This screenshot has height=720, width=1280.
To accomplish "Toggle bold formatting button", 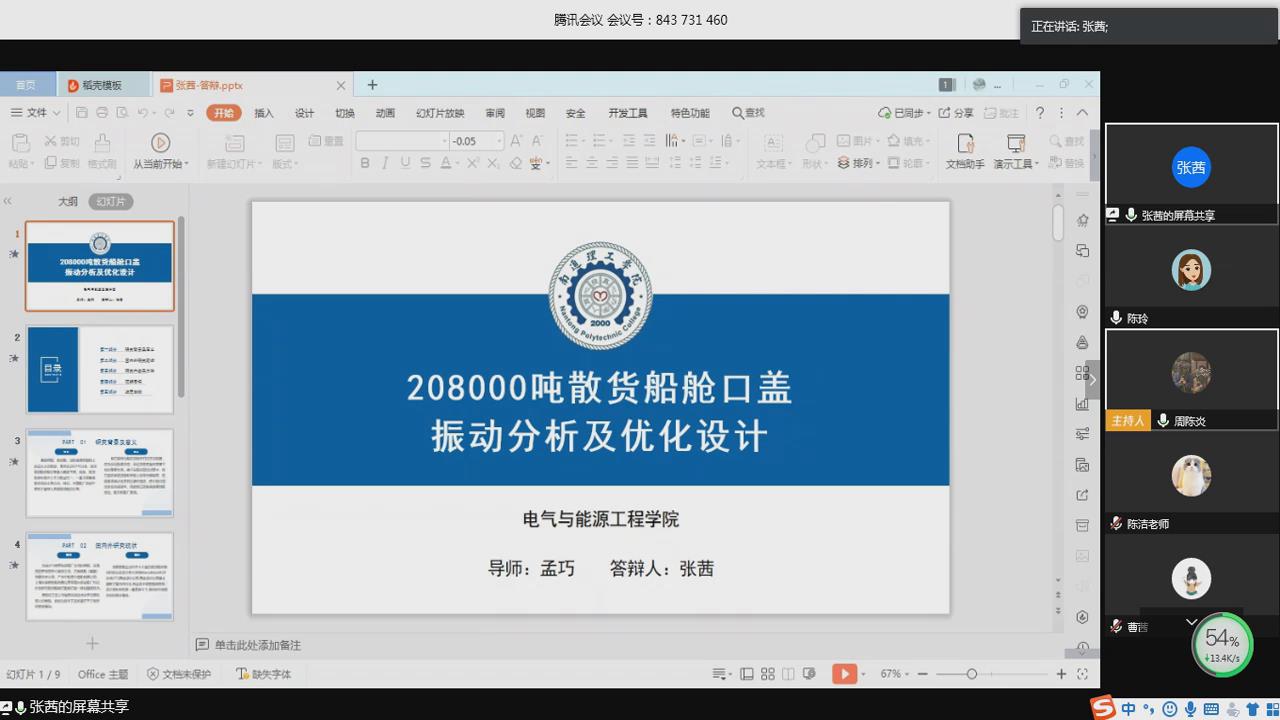I will coord(365,163).
